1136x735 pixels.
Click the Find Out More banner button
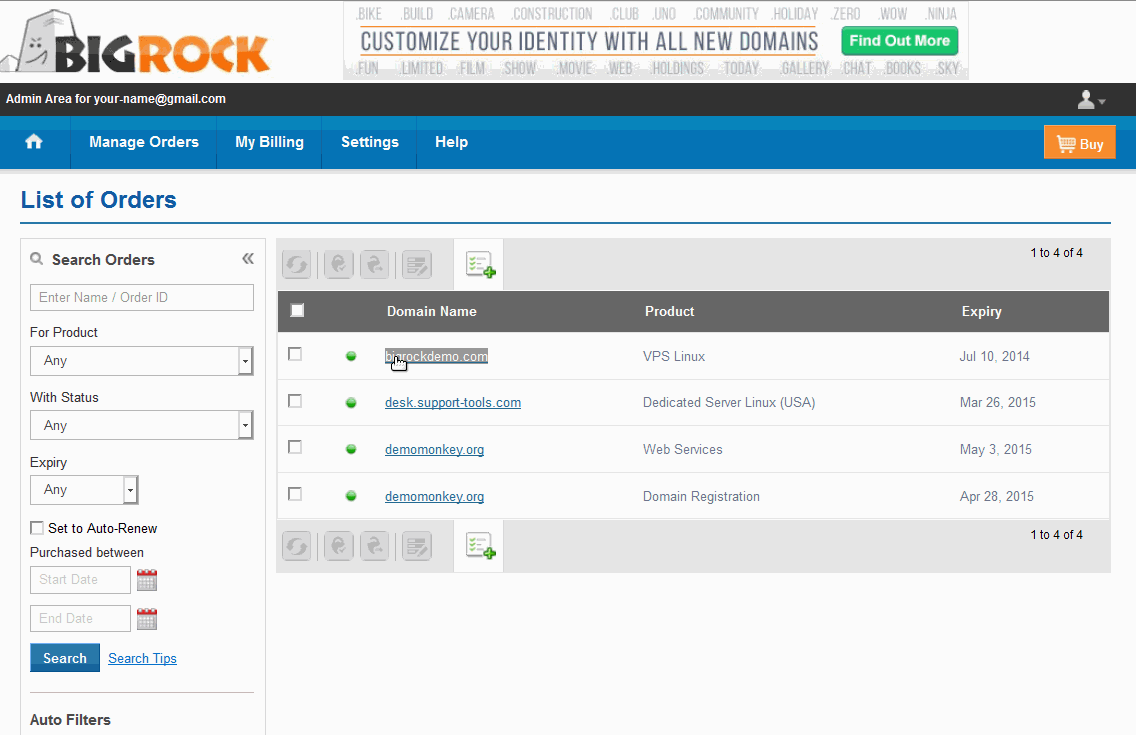(x=900, y=41)
